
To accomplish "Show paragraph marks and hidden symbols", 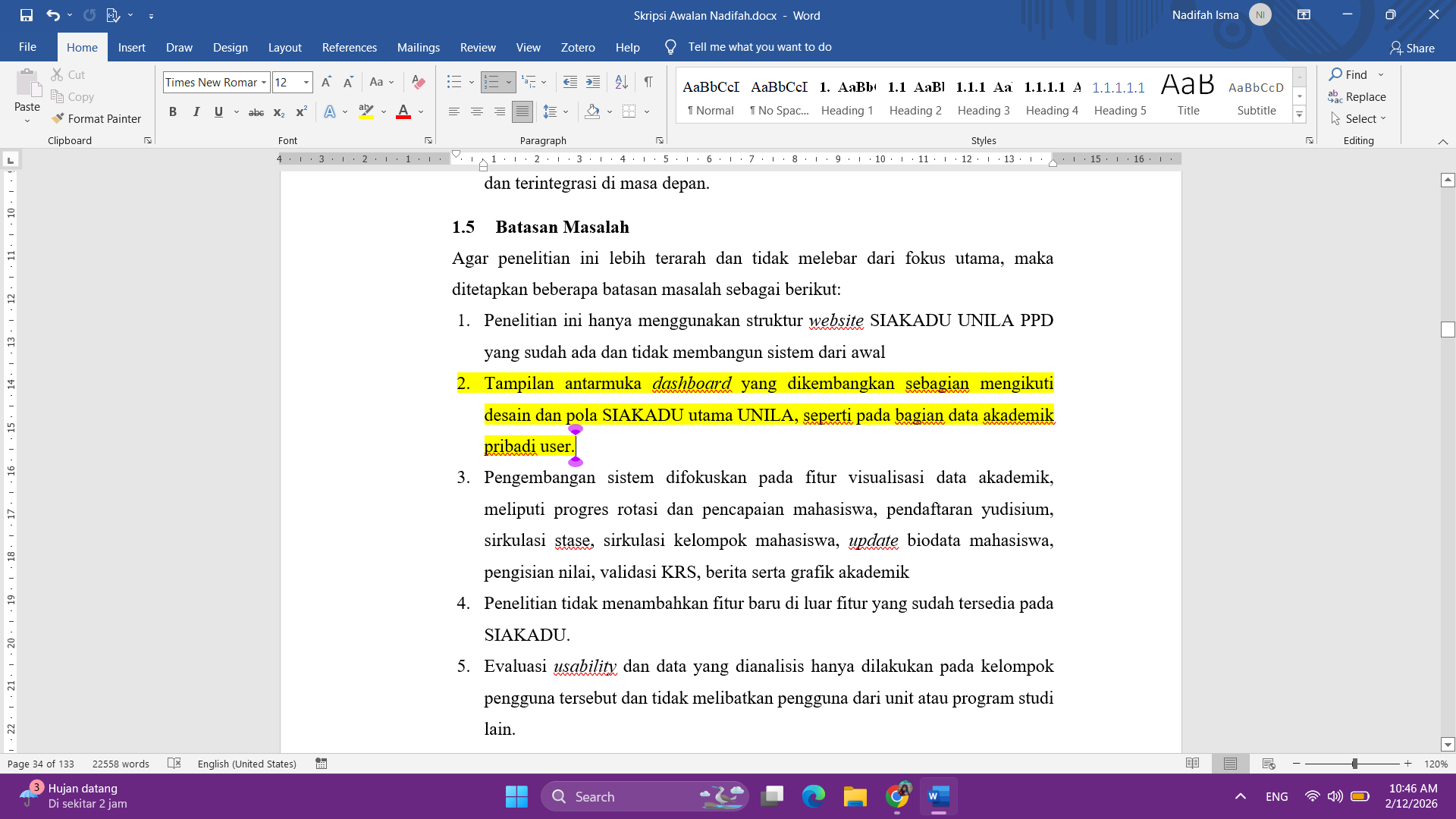I will click(x=648, y=82).
